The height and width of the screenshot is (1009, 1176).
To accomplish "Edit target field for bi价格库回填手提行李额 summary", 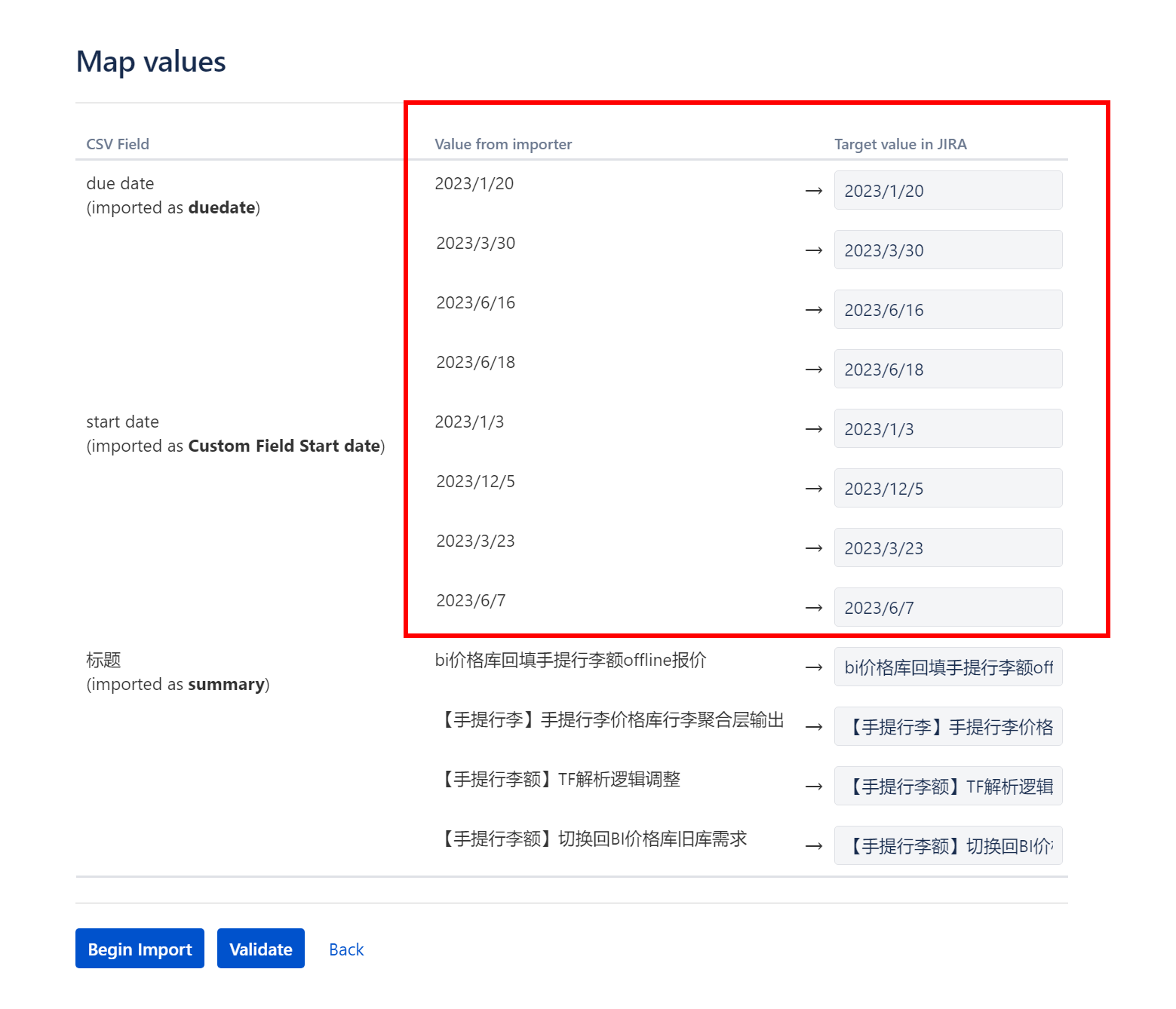I will 948,667.
